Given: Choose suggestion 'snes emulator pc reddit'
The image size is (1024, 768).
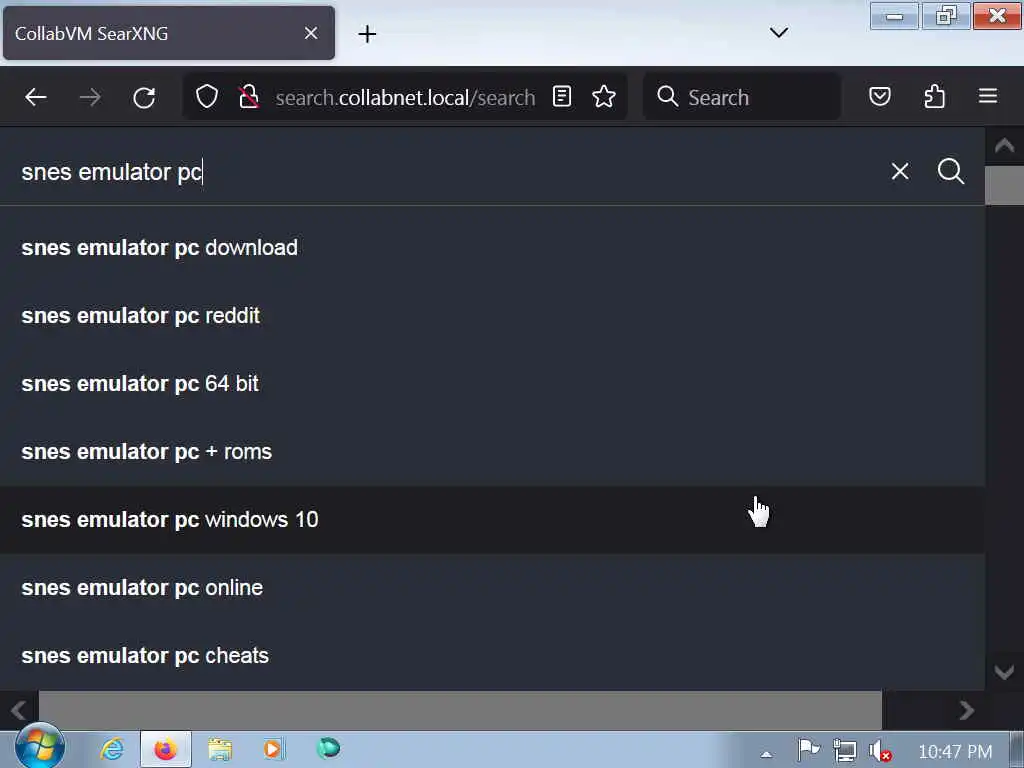Looking at the screenshot, I should point(492,315).
